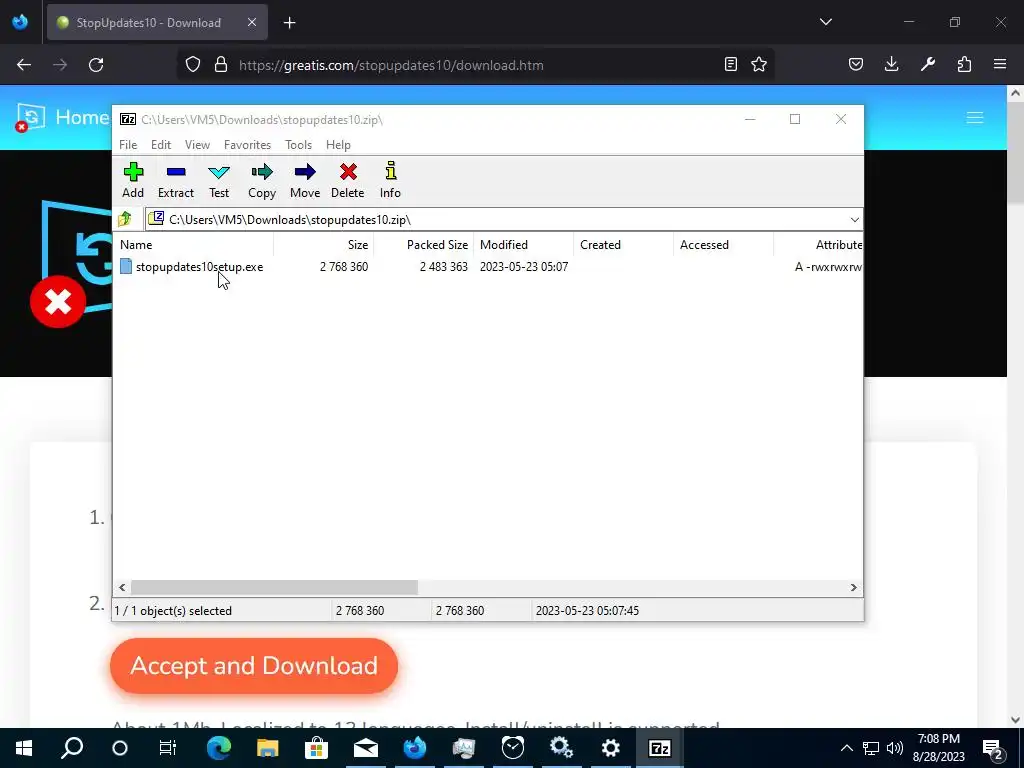Open View menu in 7-Zip
This screenshot has height=768, width=1024.
point(197,145)
